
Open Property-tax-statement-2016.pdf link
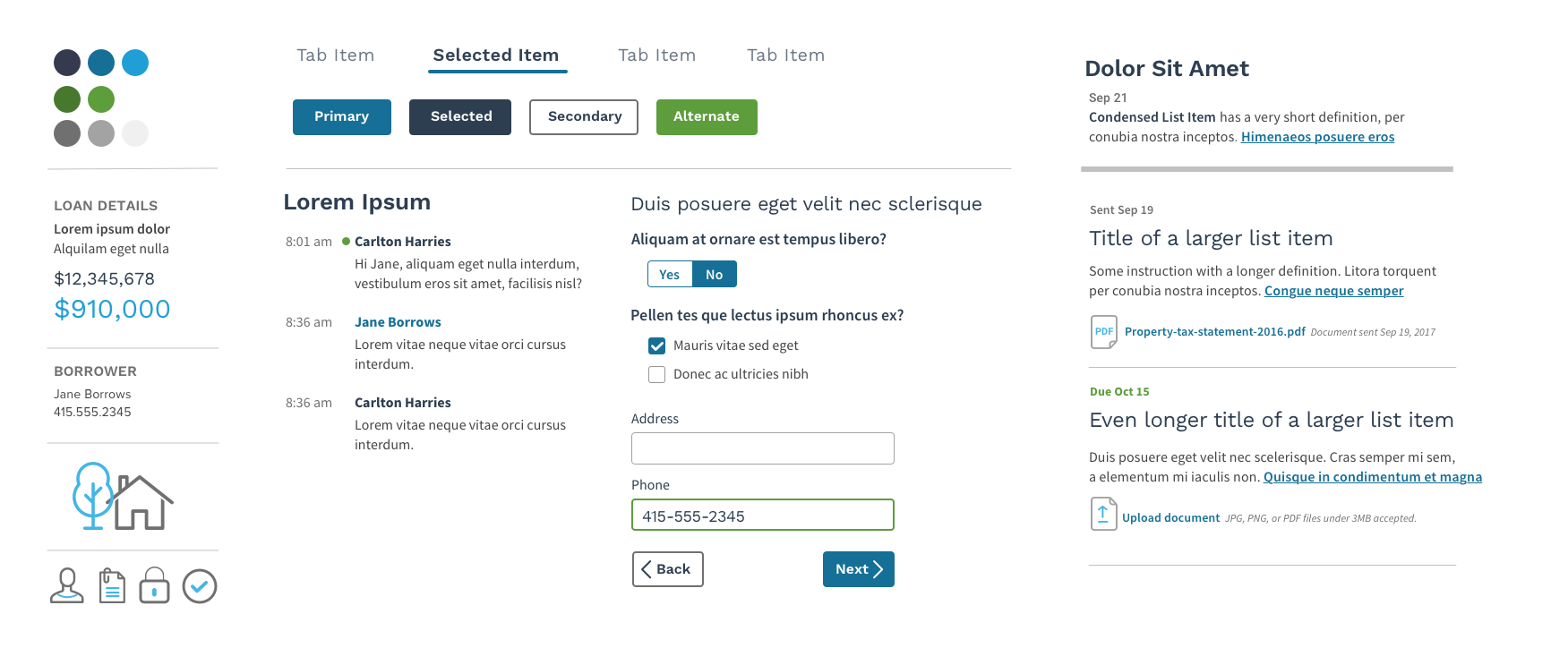coord(1215,331)
